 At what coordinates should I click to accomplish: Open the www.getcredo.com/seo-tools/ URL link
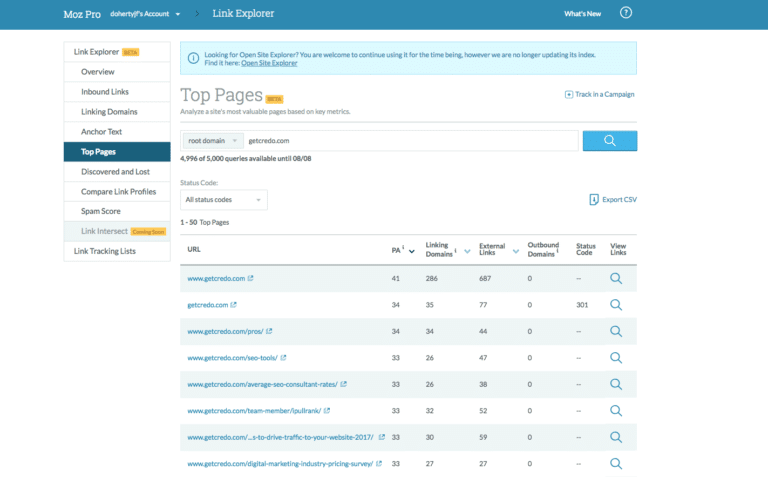point(233,358)
